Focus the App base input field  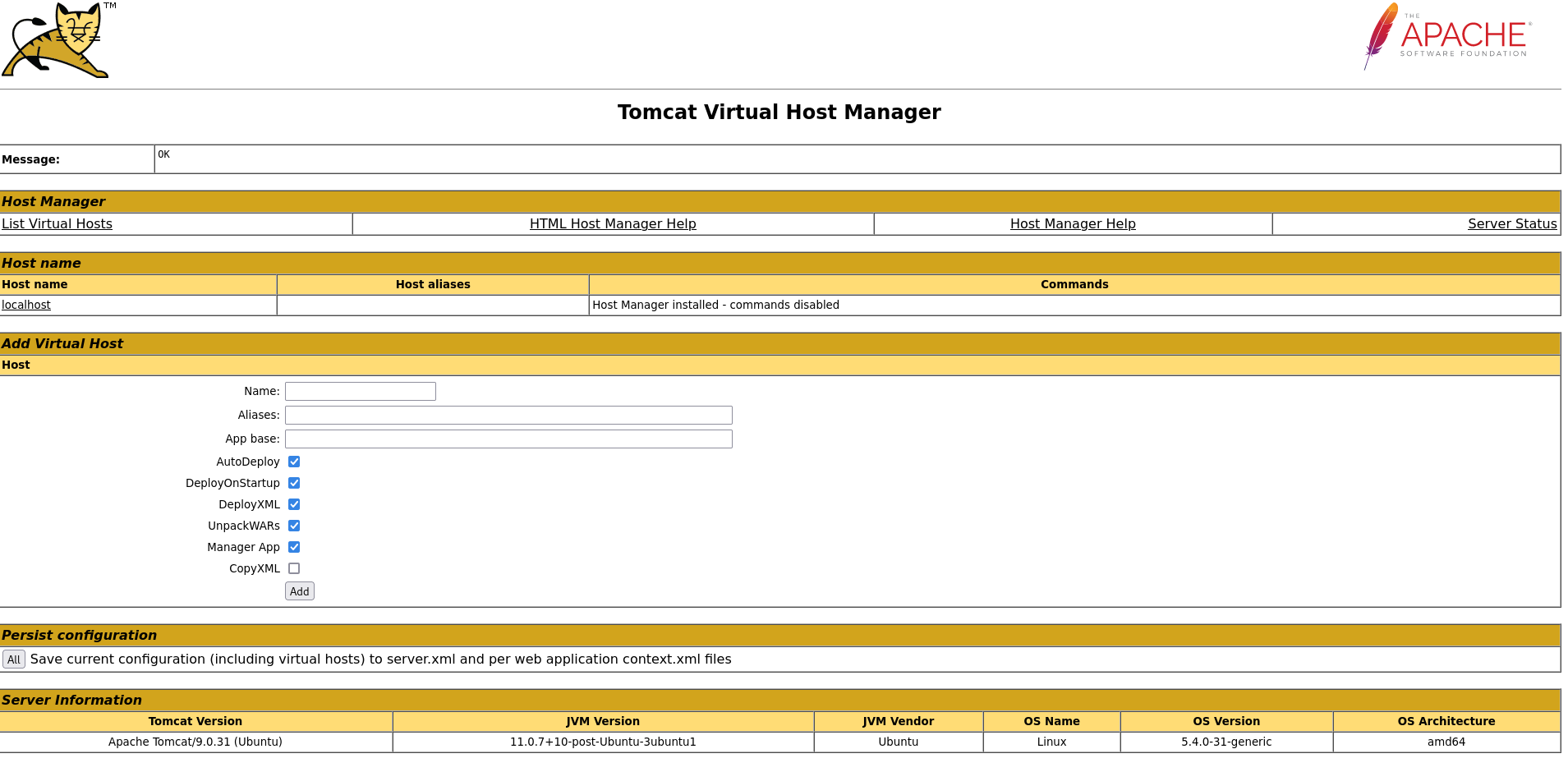coord(508,439)
